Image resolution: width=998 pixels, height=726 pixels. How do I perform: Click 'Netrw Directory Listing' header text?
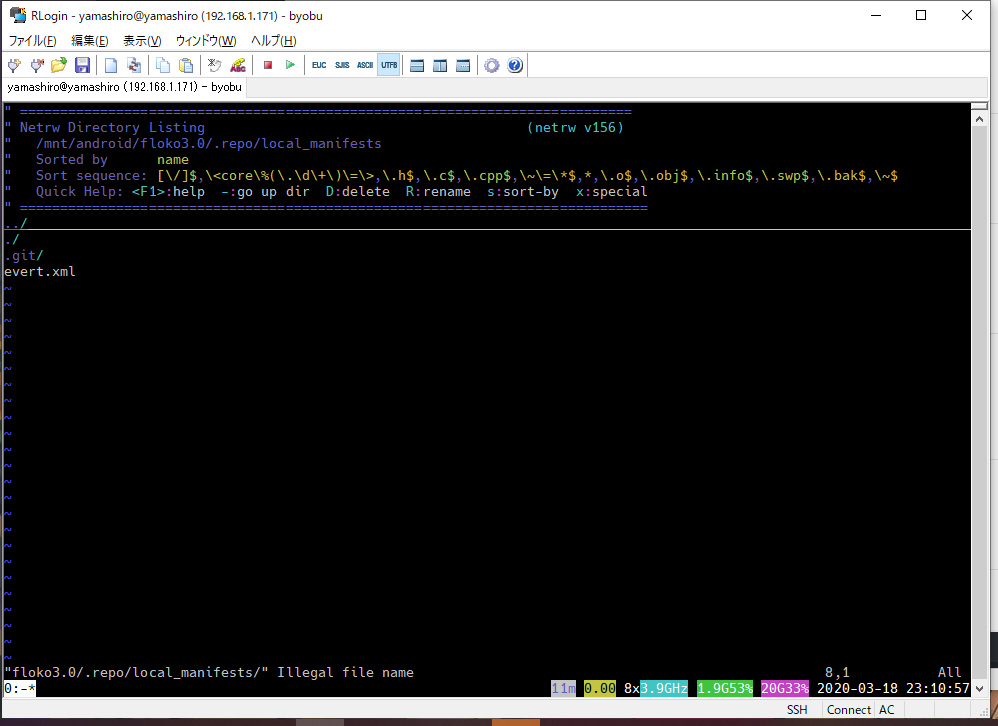pyautogui.click(x=112, y=127)
